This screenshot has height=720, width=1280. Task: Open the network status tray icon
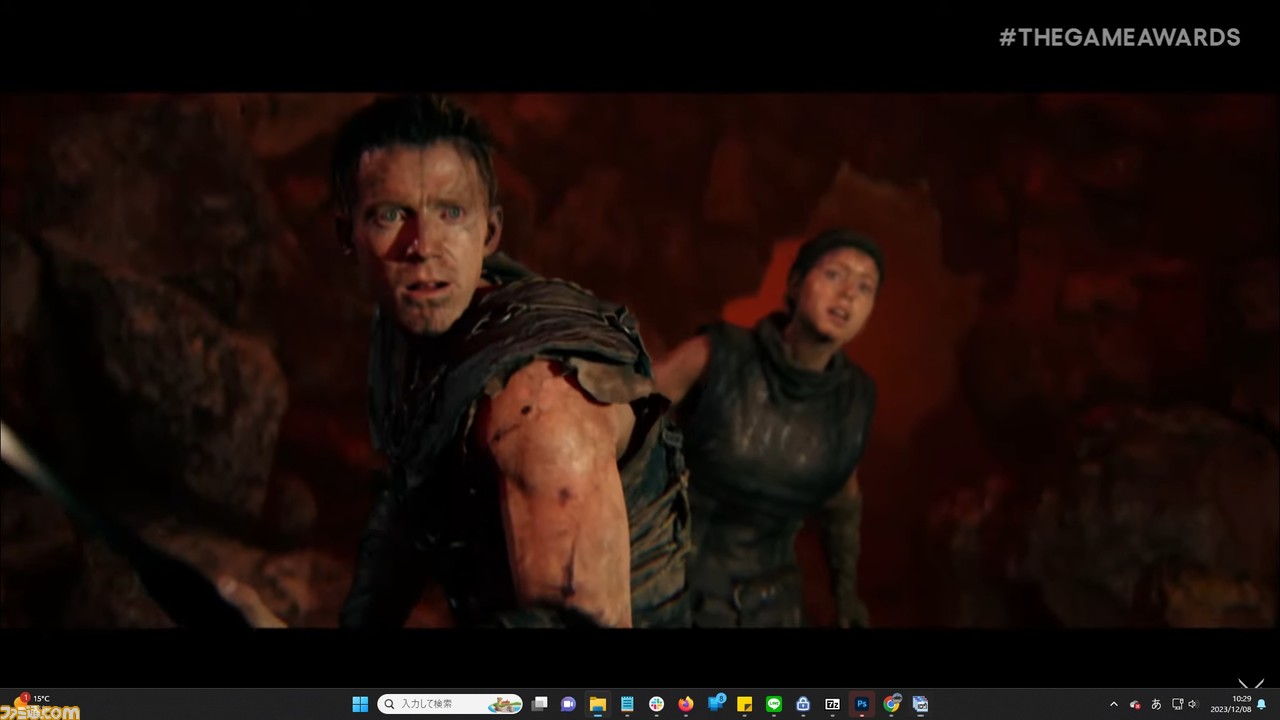[x=1177, y=704]
